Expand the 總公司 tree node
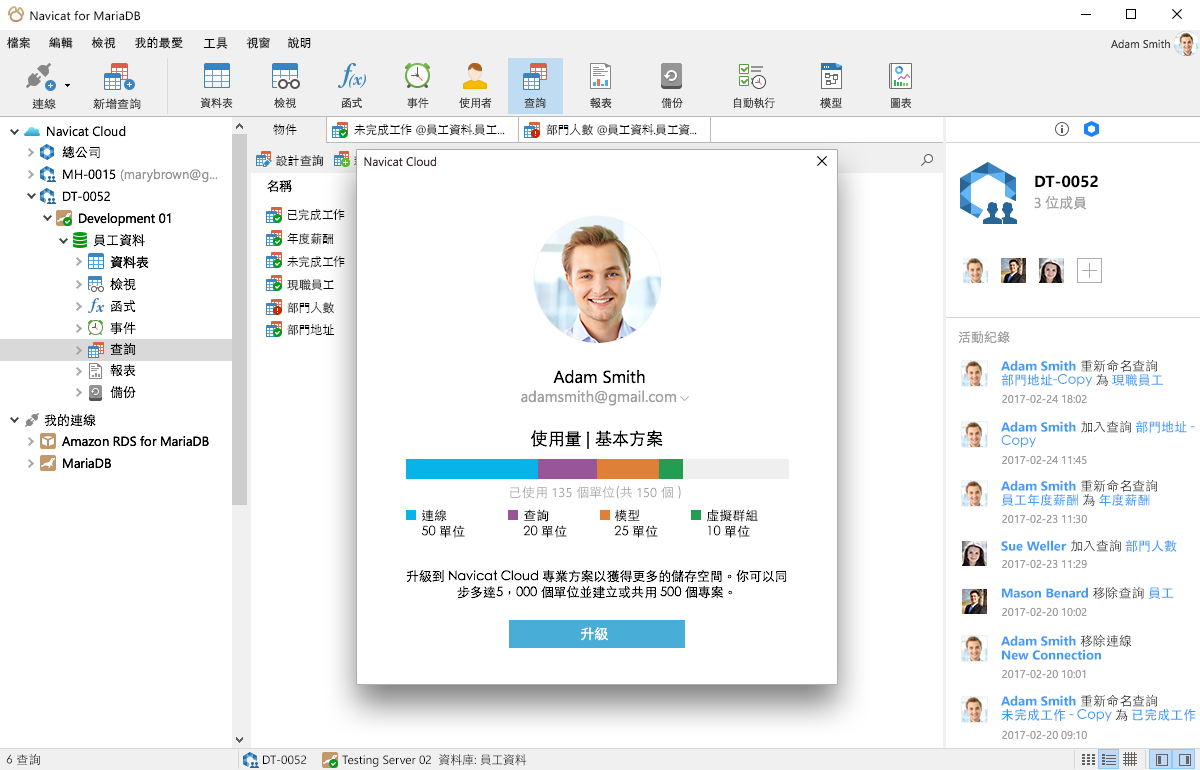Screen dimensions: 1200x770 pos(30,153)
